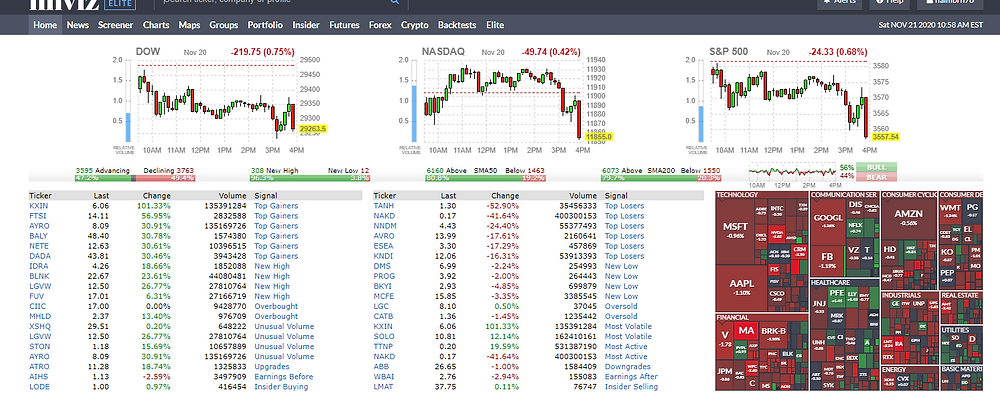Click the New High/New Low bar
Viewport: 1000px width, 394px height.
click(x=310, y=174)
